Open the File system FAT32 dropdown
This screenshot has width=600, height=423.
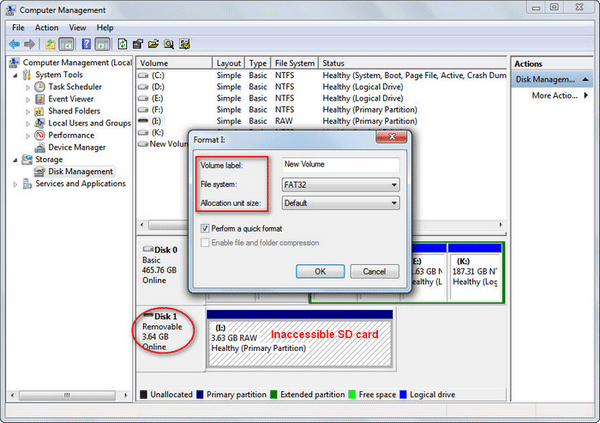[341, 185]
